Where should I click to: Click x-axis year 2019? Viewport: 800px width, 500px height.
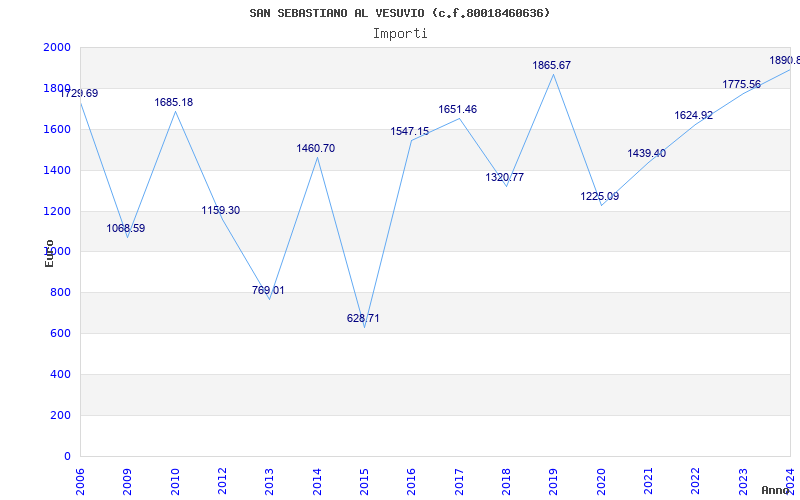(x=554, y=481)
